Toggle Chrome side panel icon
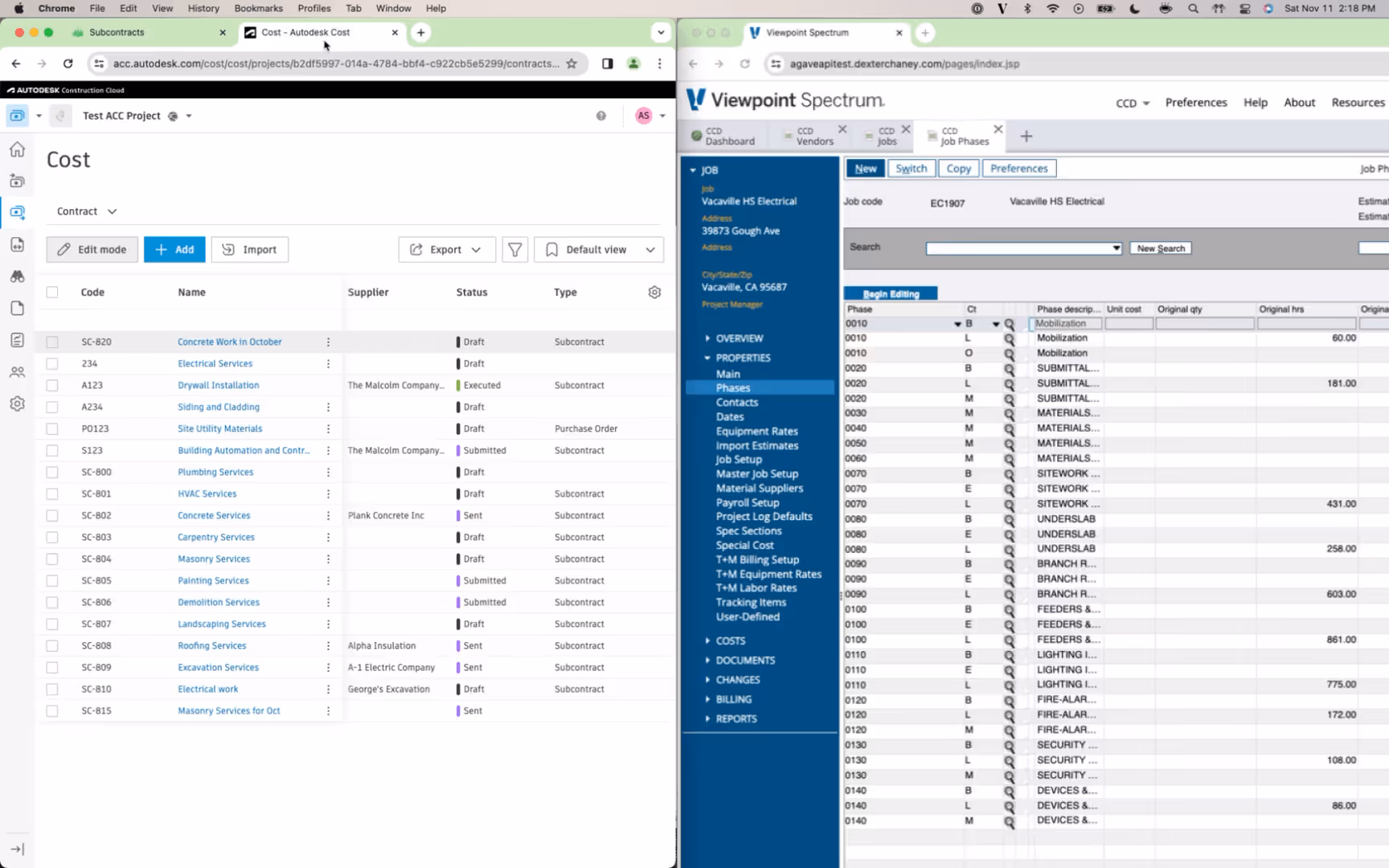The image size is (1389, 868). pos(608,63)
